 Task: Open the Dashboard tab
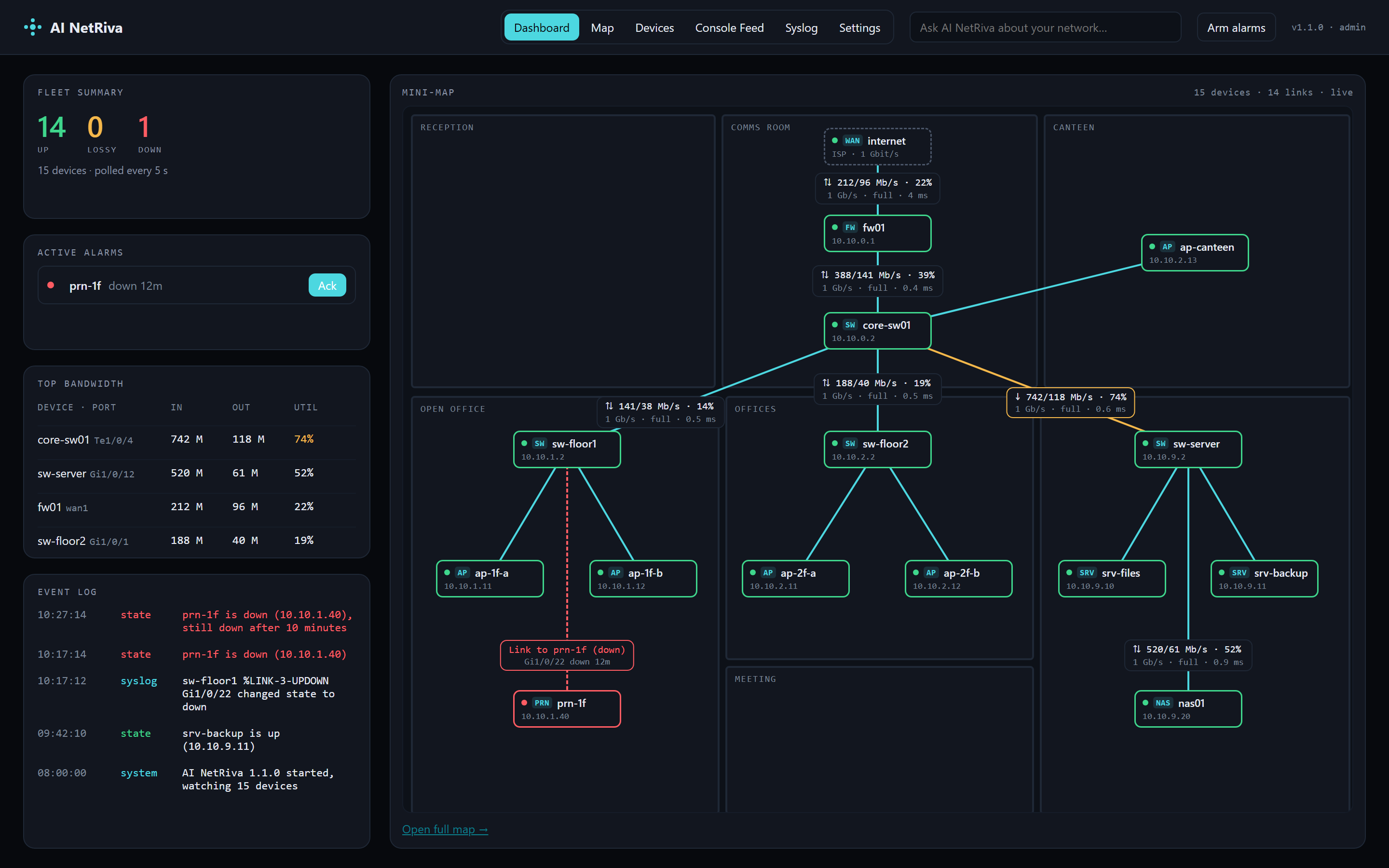pos(541,27)
